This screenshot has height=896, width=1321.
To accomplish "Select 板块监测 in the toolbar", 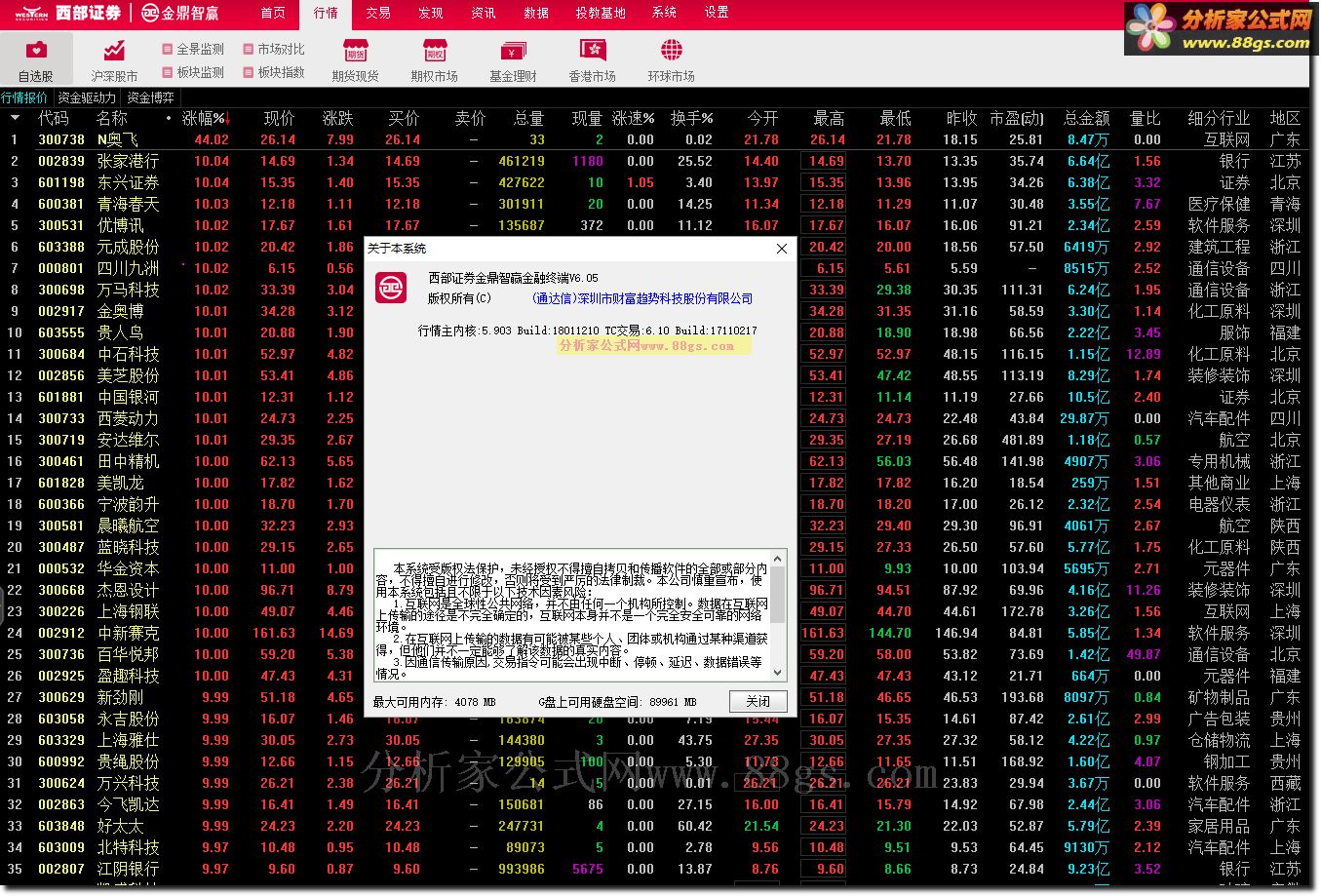I will point(193,72).
